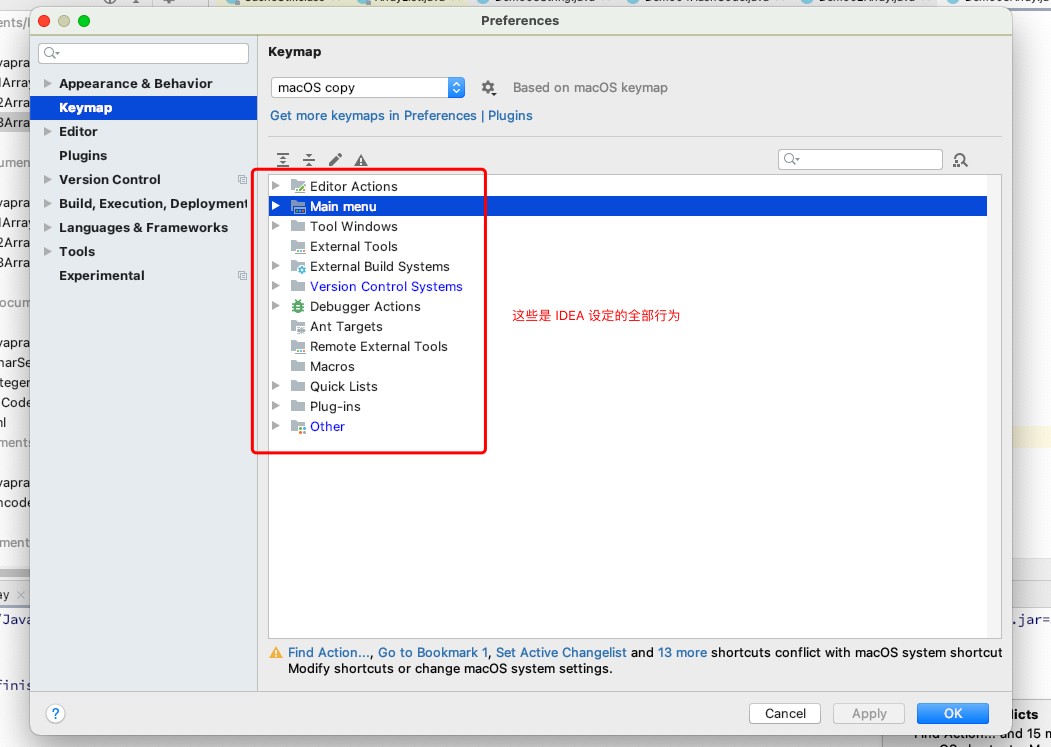Click the External Tools folder icon
The height and width of the screenshot is (747, 1051).
tap(298, 246)
